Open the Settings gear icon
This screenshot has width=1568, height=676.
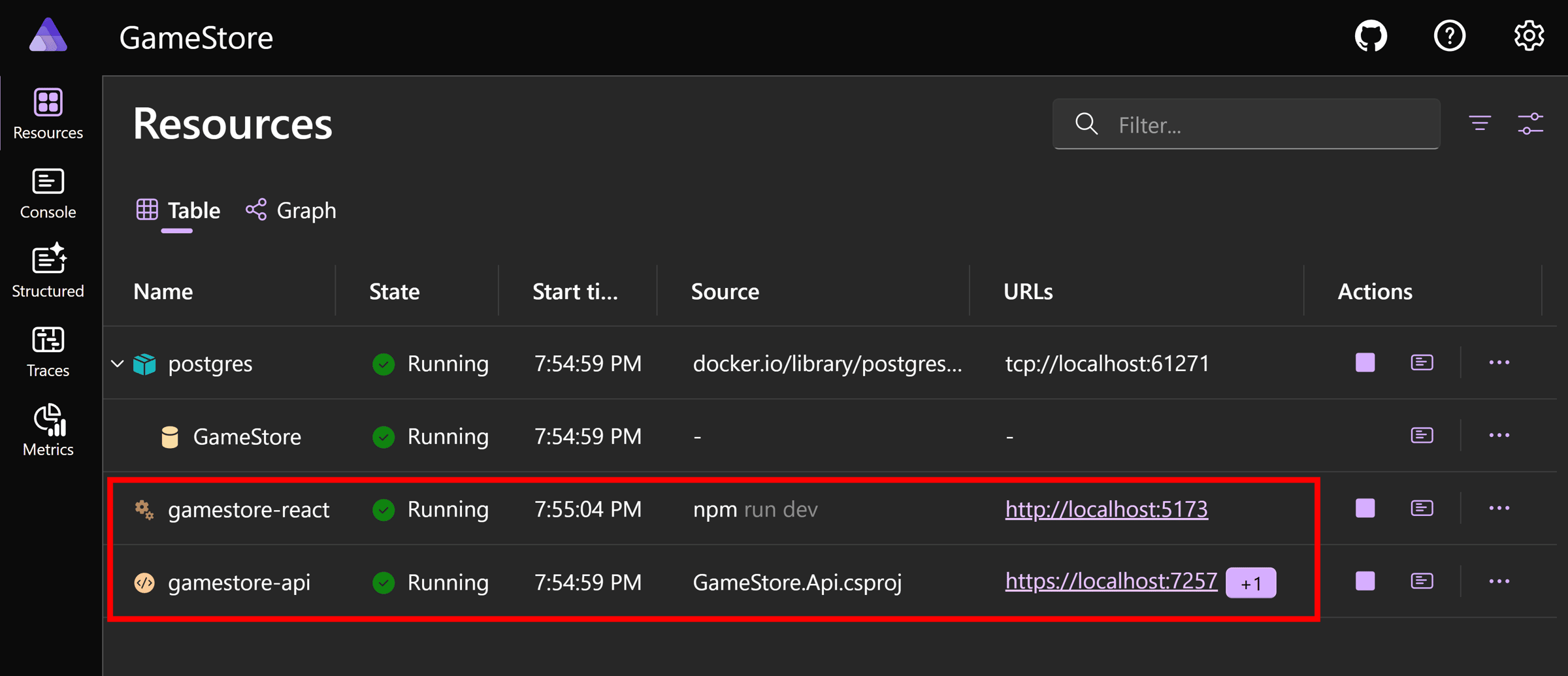pyautogui.click(x=1529, y=36)
